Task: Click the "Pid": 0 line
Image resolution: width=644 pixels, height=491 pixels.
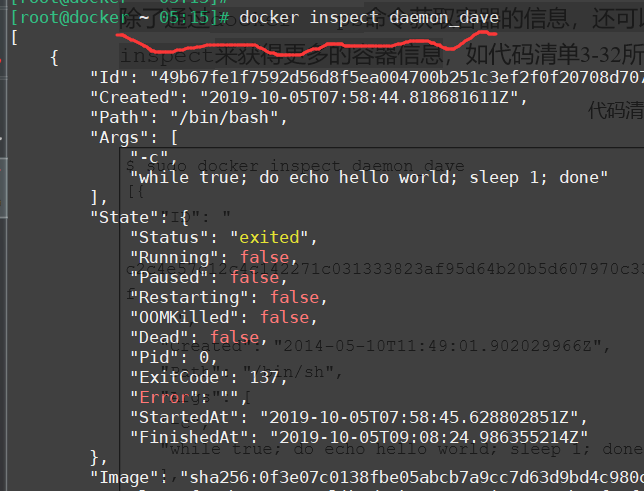Action: [174, 357]
